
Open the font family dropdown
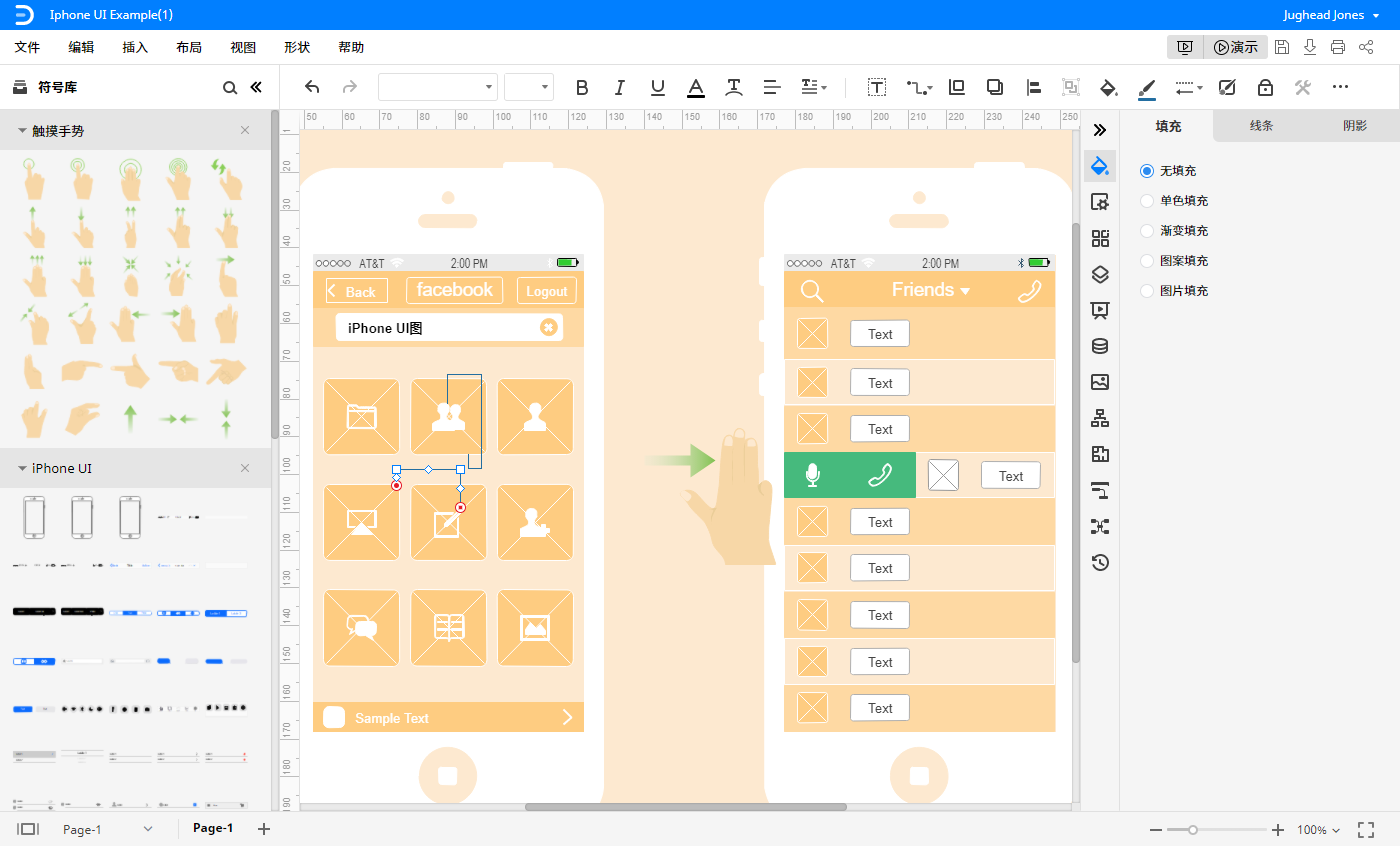pyautogui.click(x=438, y=87)
